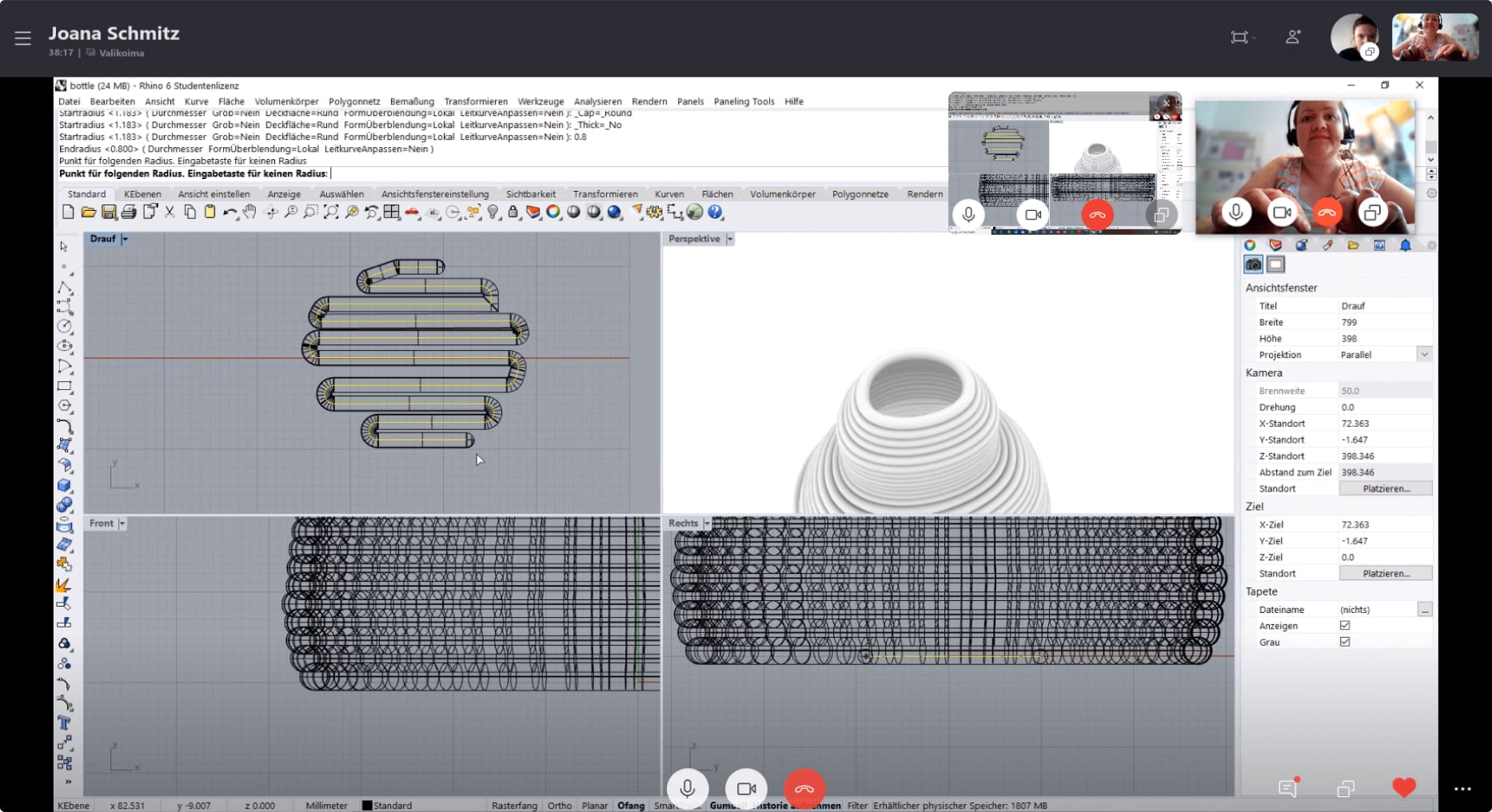Click the Text tool in left sidebar

point(65,723)
